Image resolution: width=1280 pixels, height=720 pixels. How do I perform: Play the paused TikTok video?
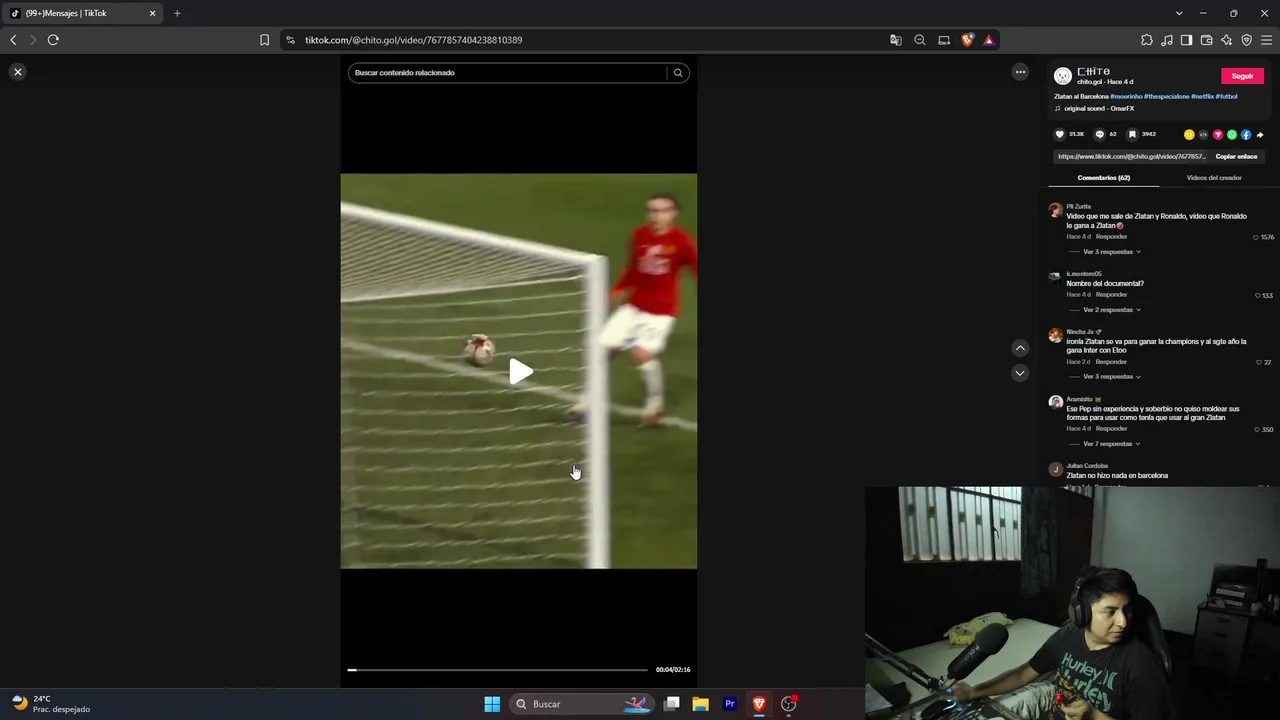click(520, 372)
